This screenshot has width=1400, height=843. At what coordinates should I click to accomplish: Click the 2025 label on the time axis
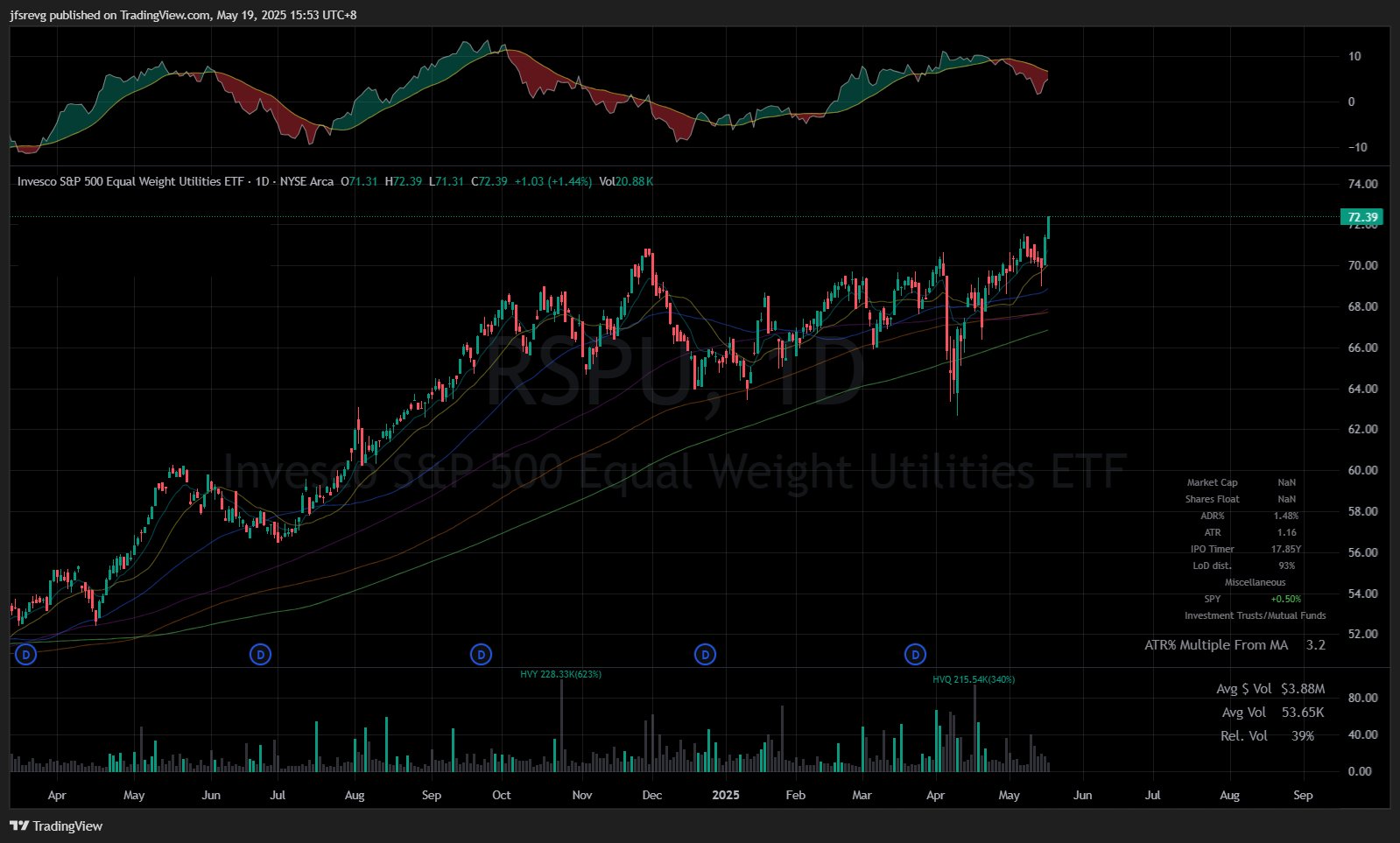pyautogui.click(x=726, y=795)
